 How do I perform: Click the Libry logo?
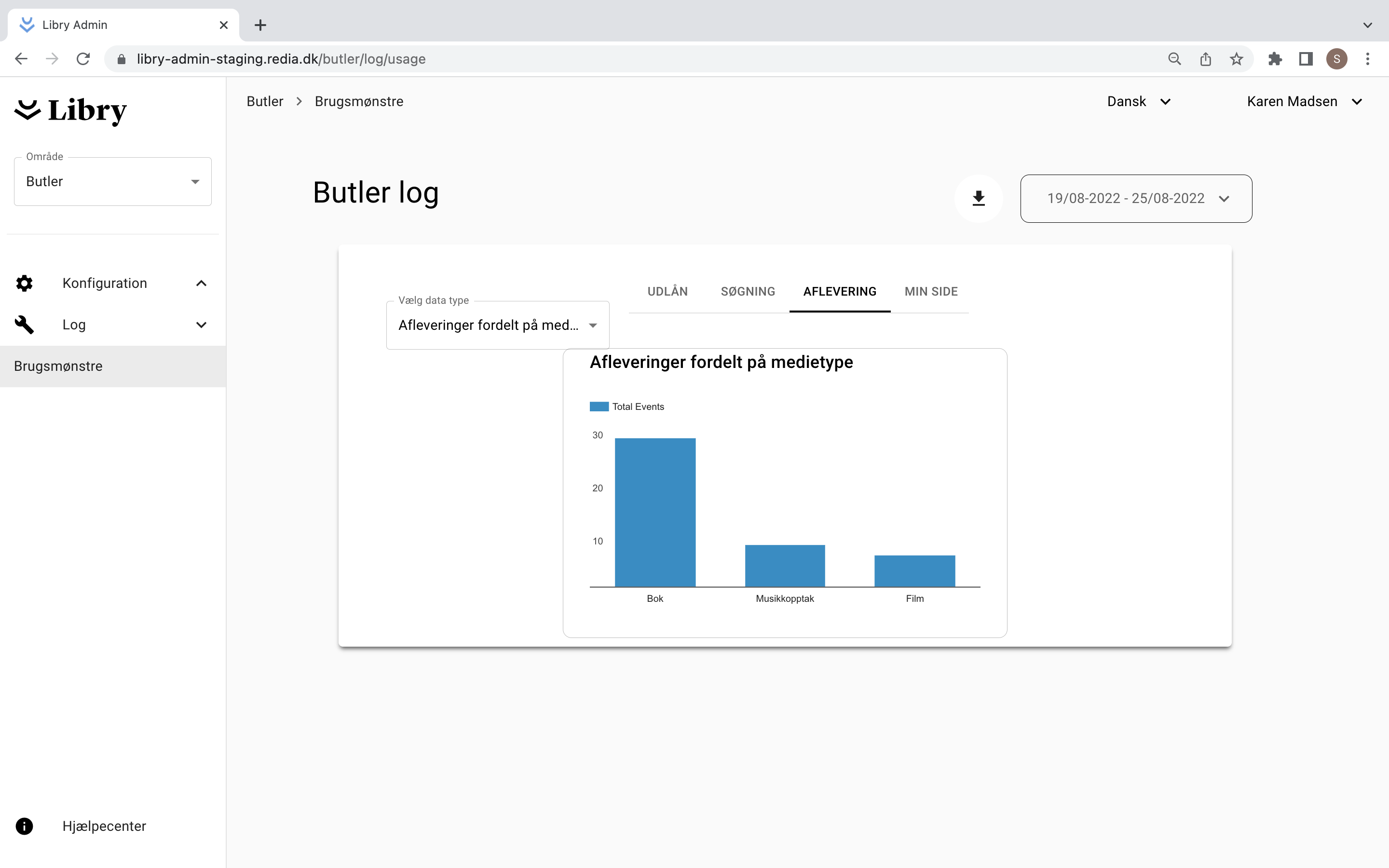click(70, 110)
